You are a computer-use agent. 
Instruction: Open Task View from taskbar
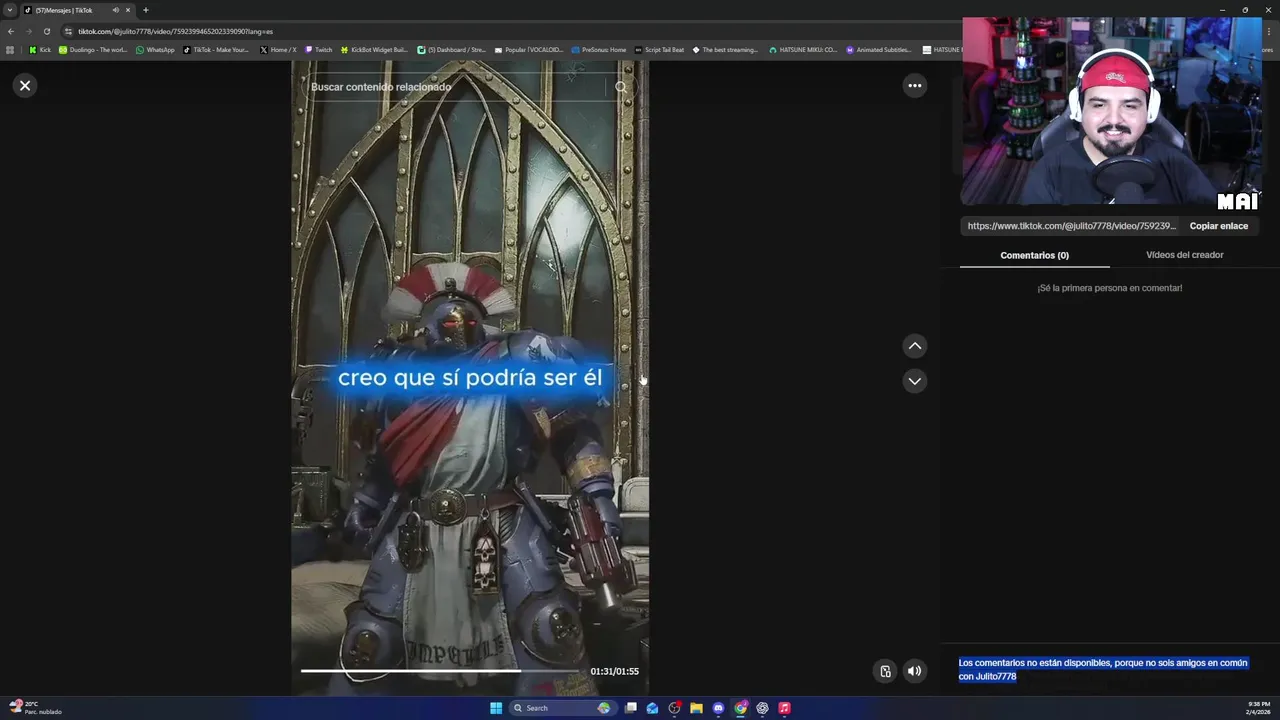coord(631,708)
